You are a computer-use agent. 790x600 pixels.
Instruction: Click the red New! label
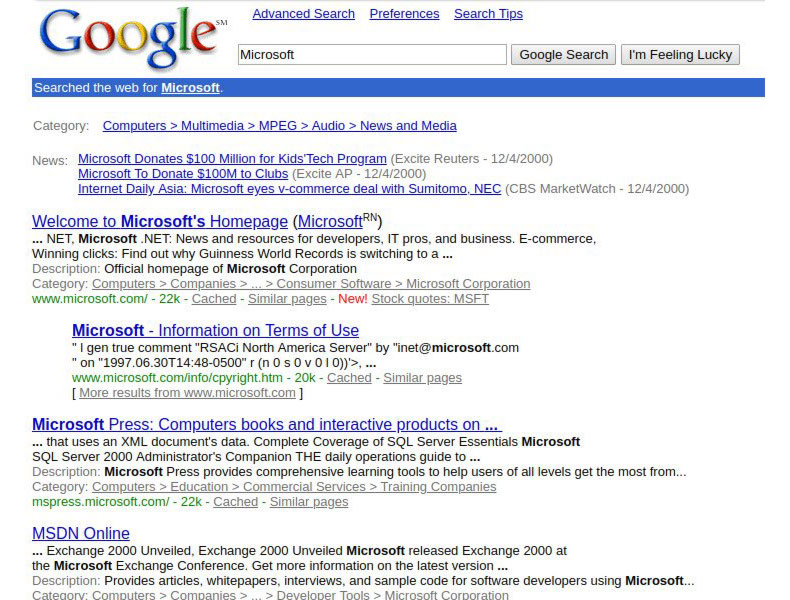point(353,299)
